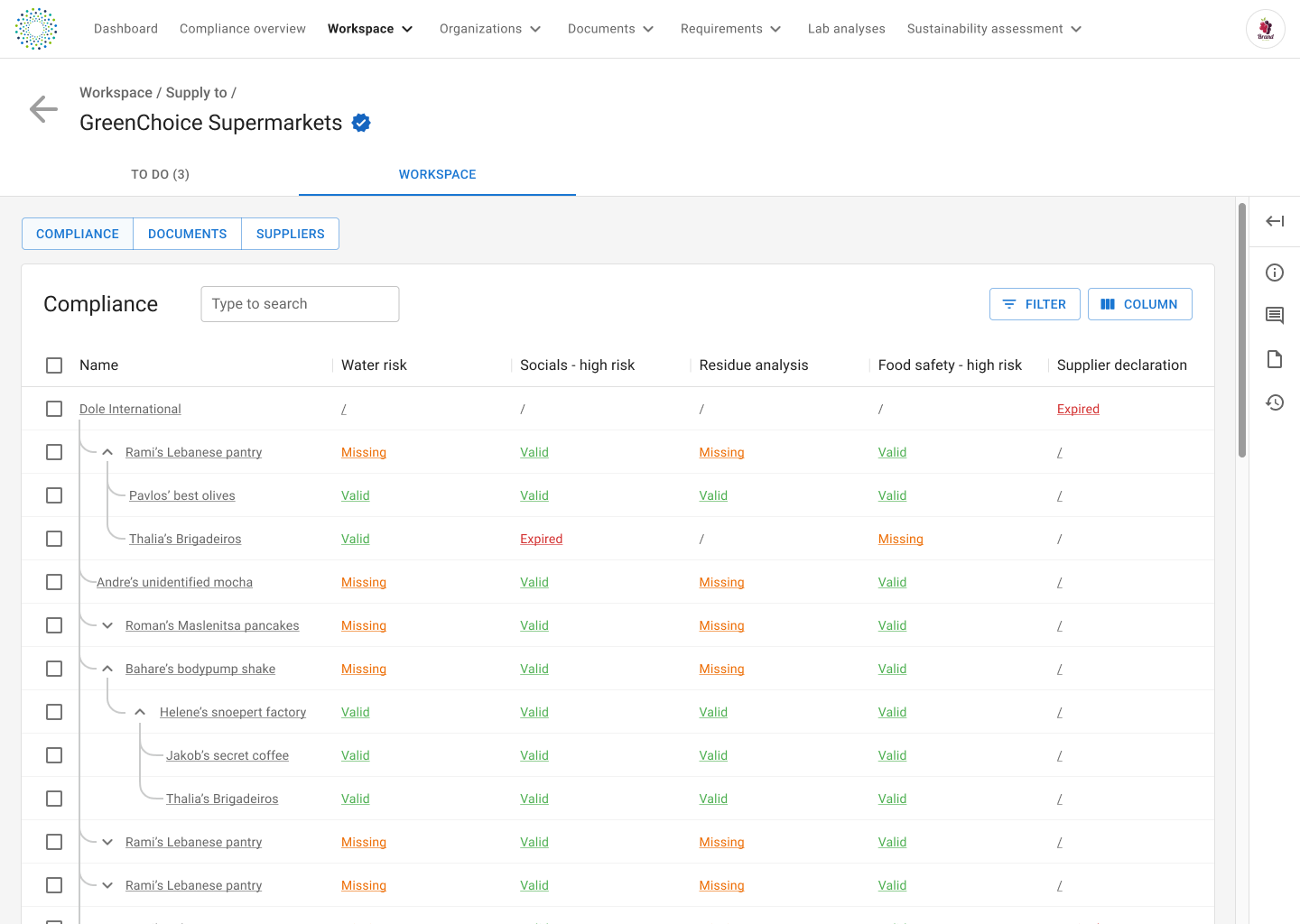1300x924 pixels.
Task: Click the back arrow icon
Action: (x=43, y=109)
